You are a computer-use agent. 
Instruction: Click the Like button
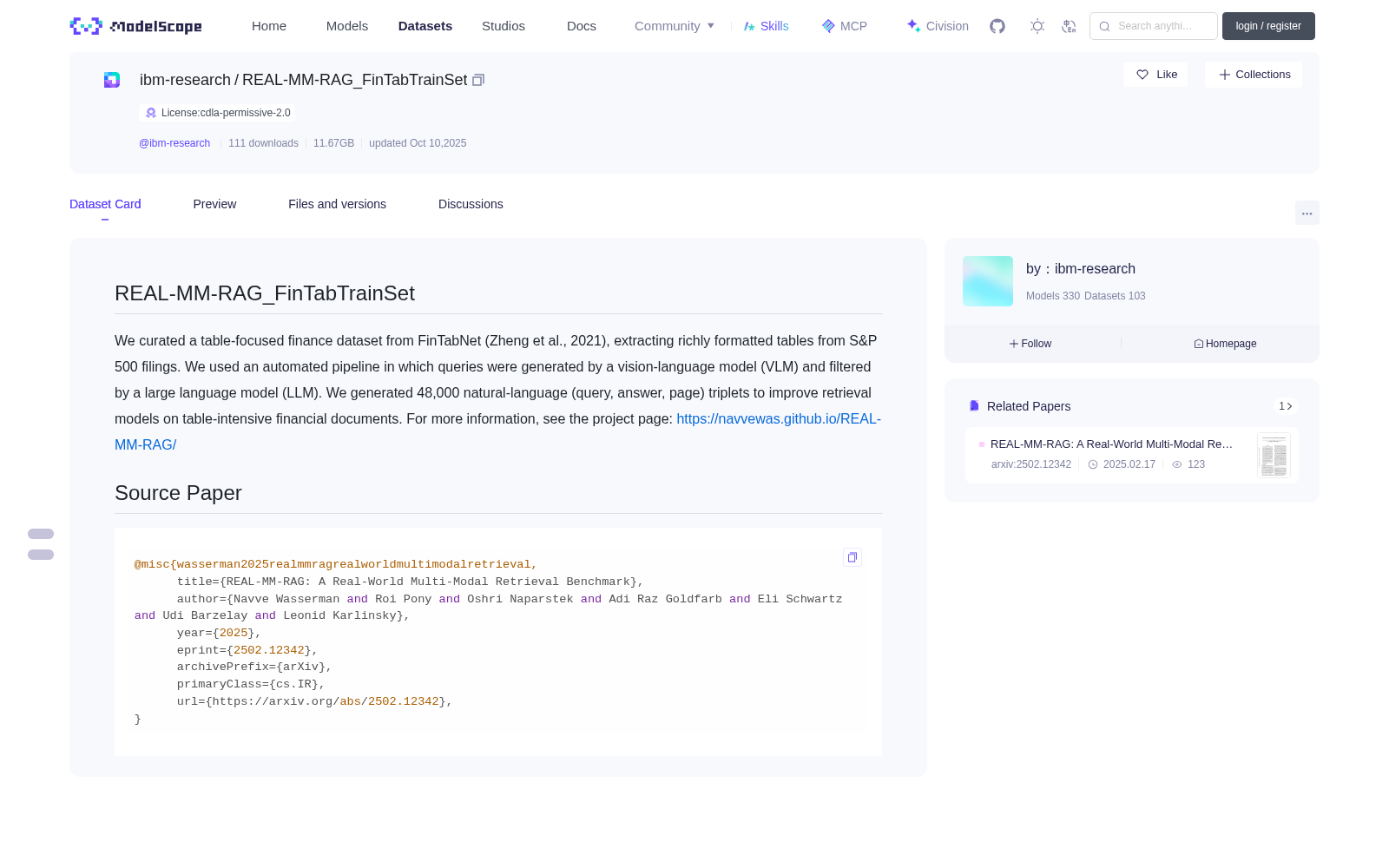click(x=1155, y=75)
